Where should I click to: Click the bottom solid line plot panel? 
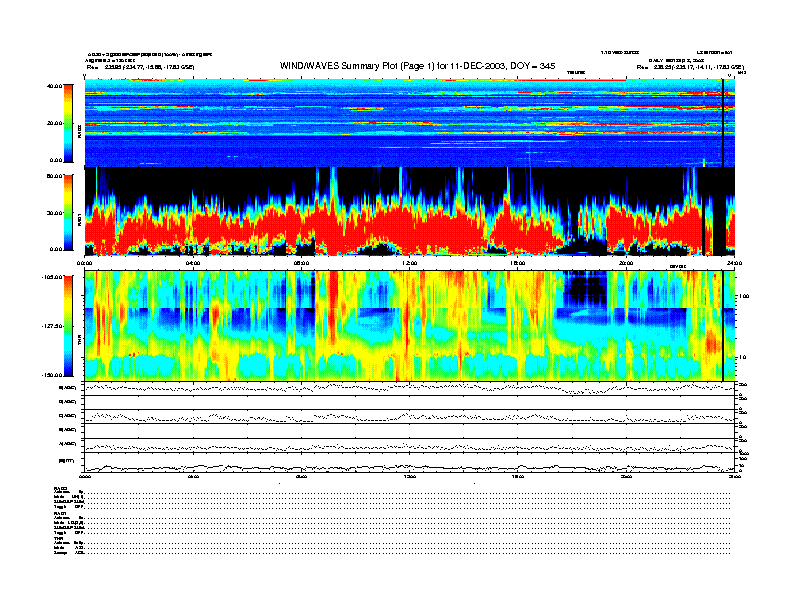click(410, 463)
